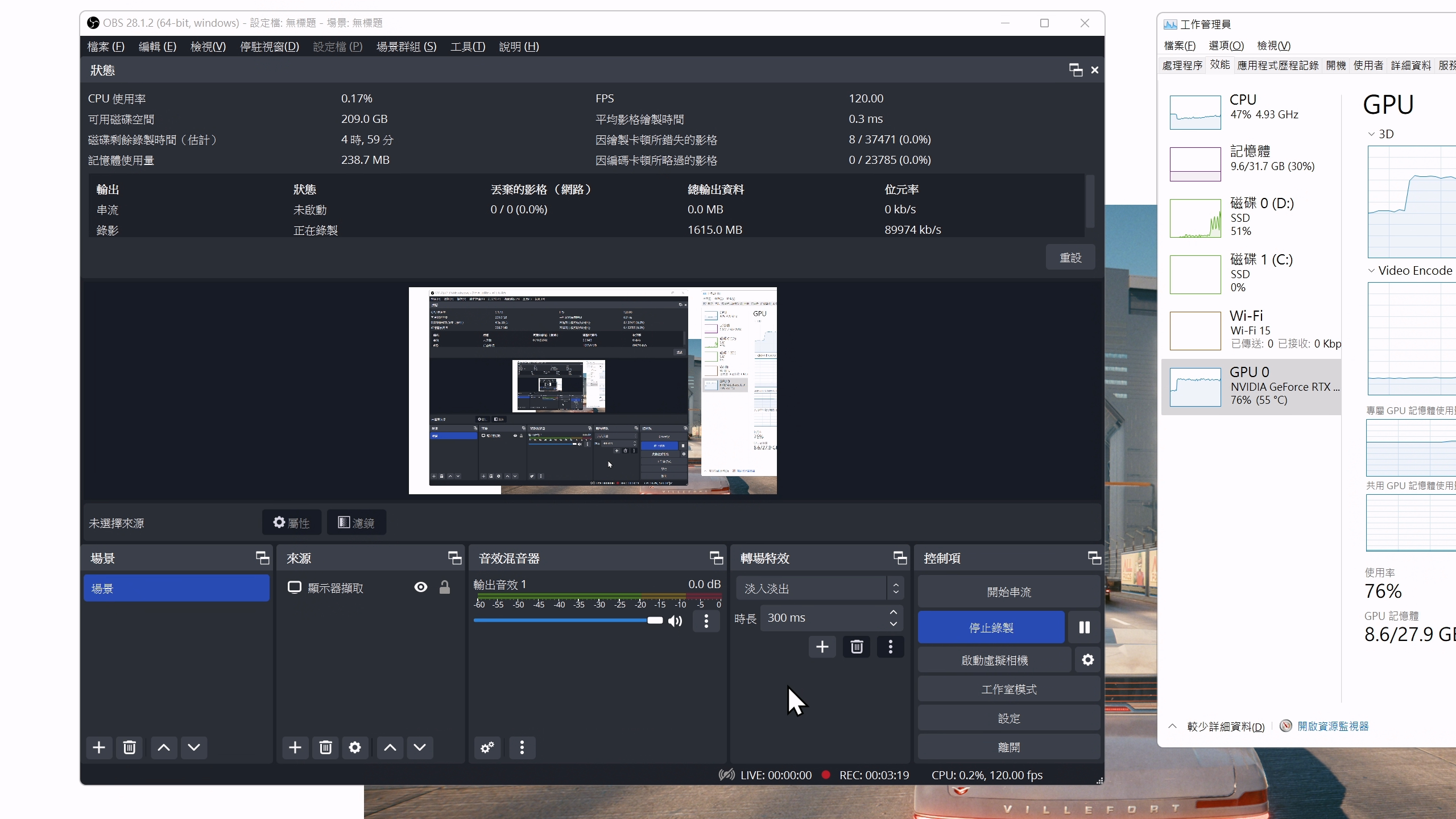This screenshot has width=1456, height=819.
Task: Open the 濾鏡 filters button
Action: pos(357,522)
